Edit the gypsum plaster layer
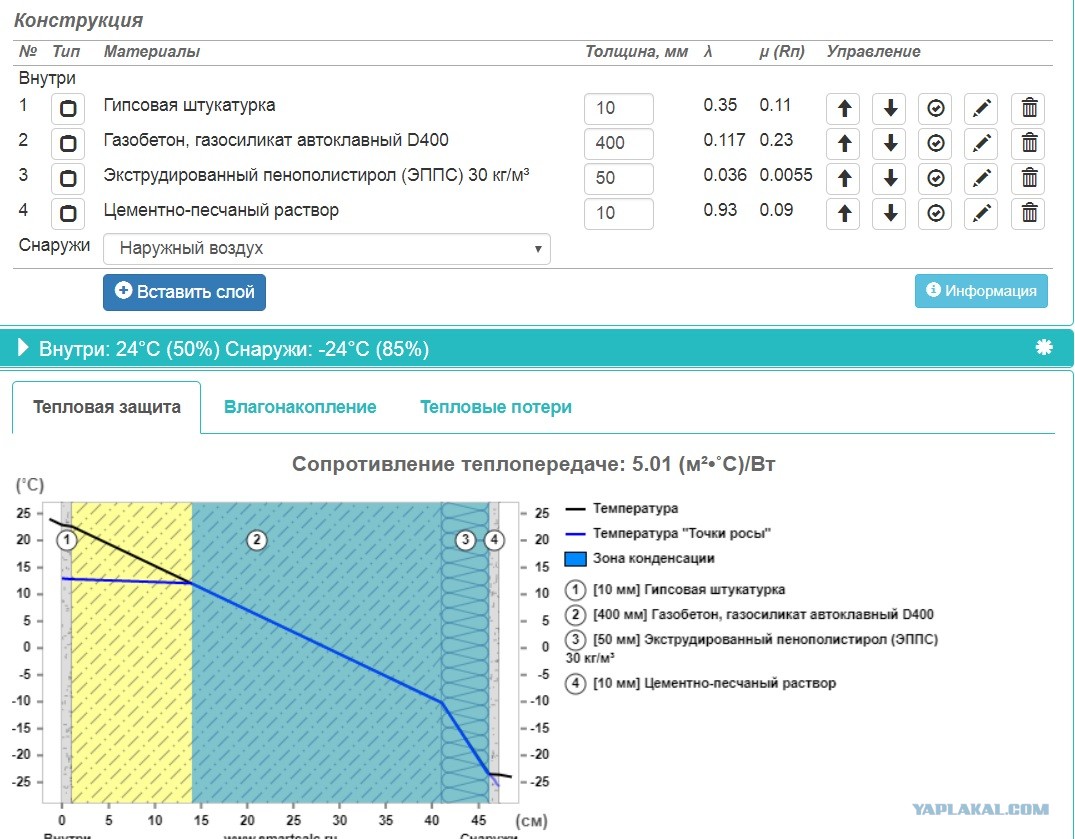1075x839 pixels. click(x=981, y=108)
